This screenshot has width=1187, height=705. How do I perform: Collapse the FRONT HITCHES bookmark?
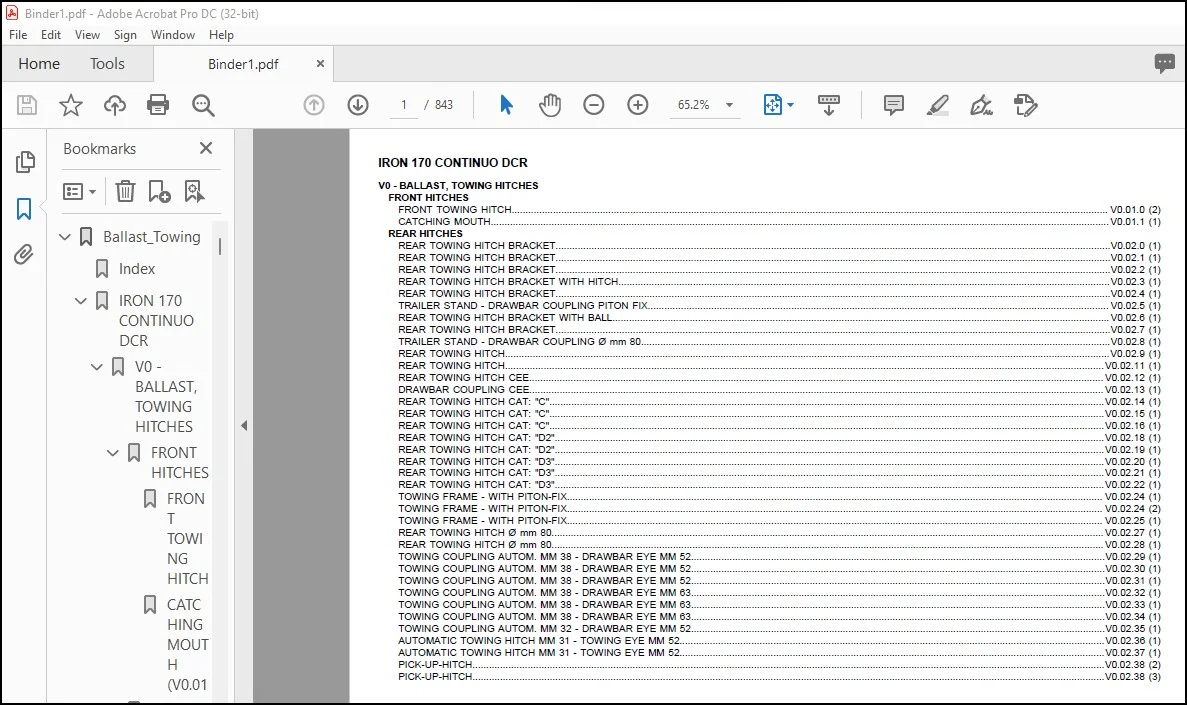(x=113, y=453)
